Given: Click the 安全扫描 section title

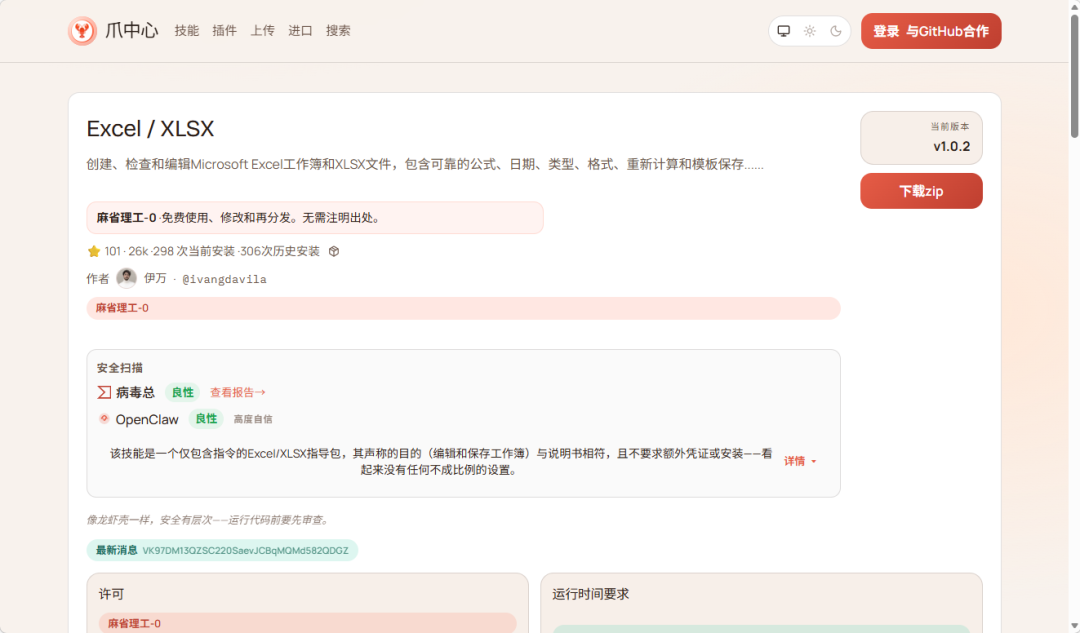Looking at the screenshot, I should (x=120, y=369).
